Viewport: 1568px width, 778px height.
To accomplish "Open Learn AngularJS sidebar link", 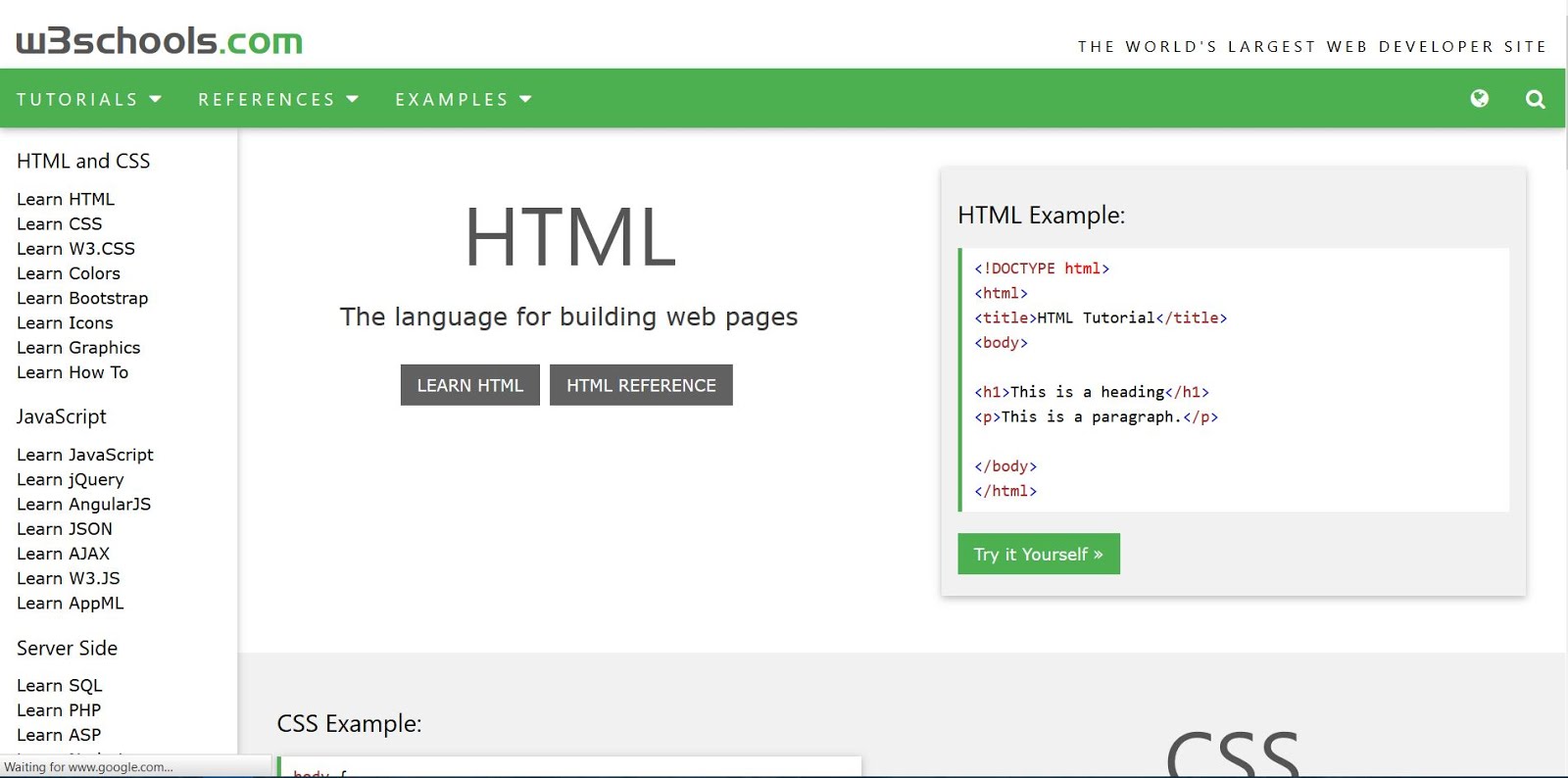I will pos(83,504).
